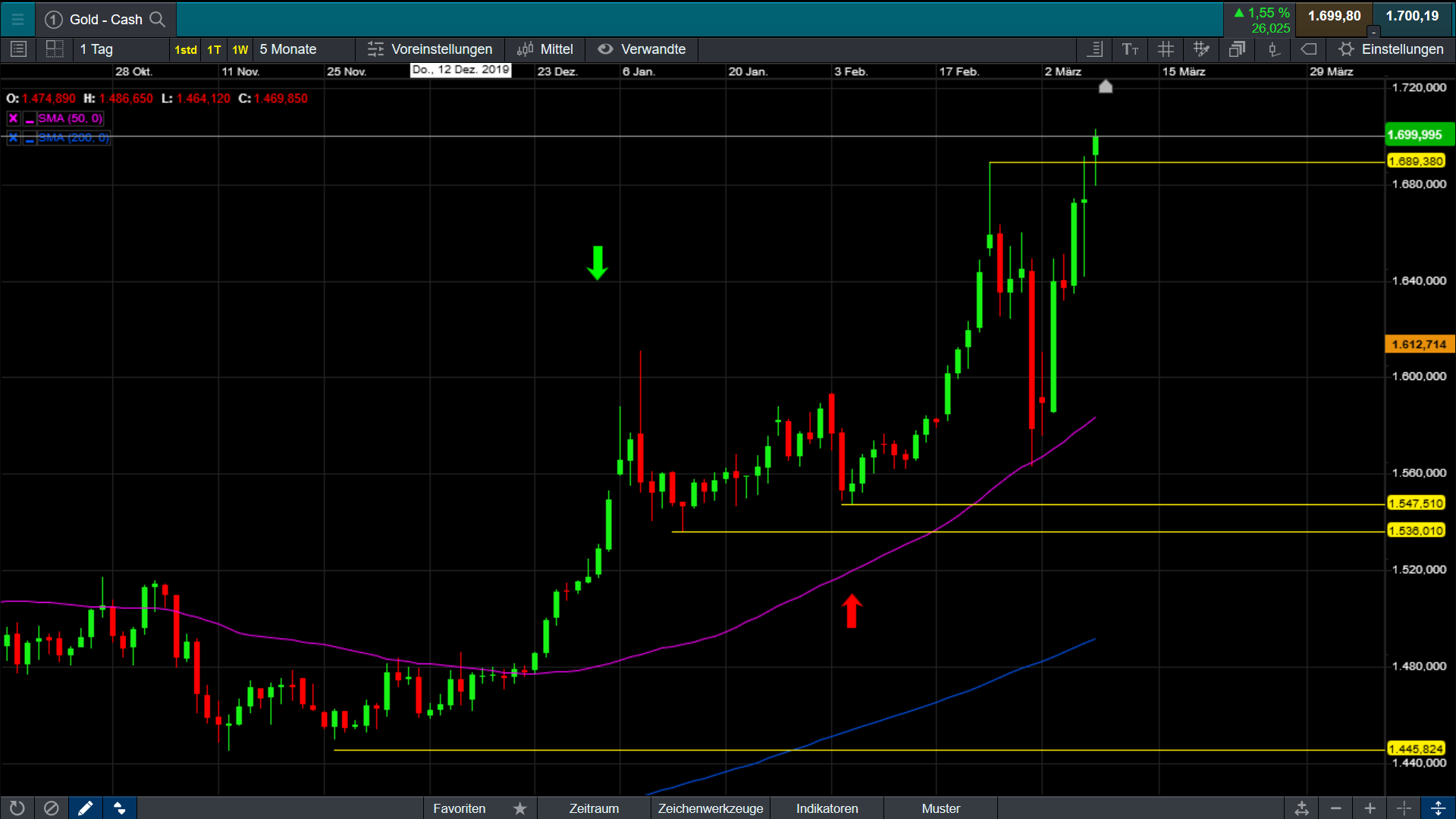Open the Indikatoren tab
The image size is (1456, 819).
coord(827,808)
